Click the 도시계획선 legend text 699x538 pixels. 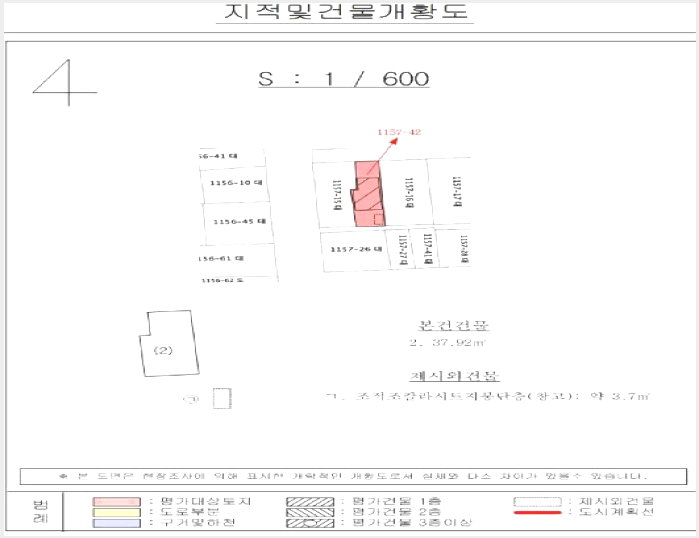pos(616,512)
